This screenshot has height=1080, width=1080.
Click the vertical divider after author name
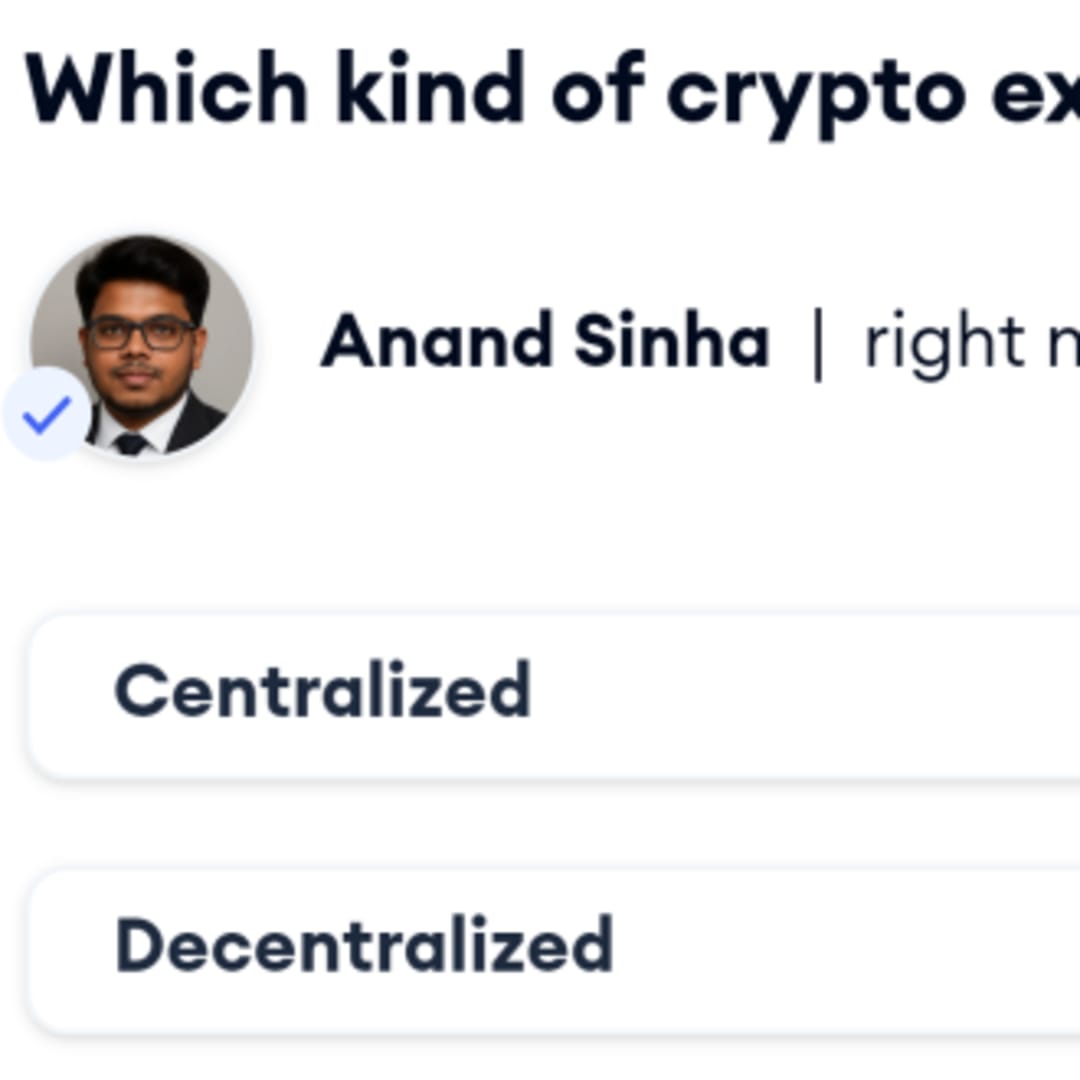coord(818,343)
